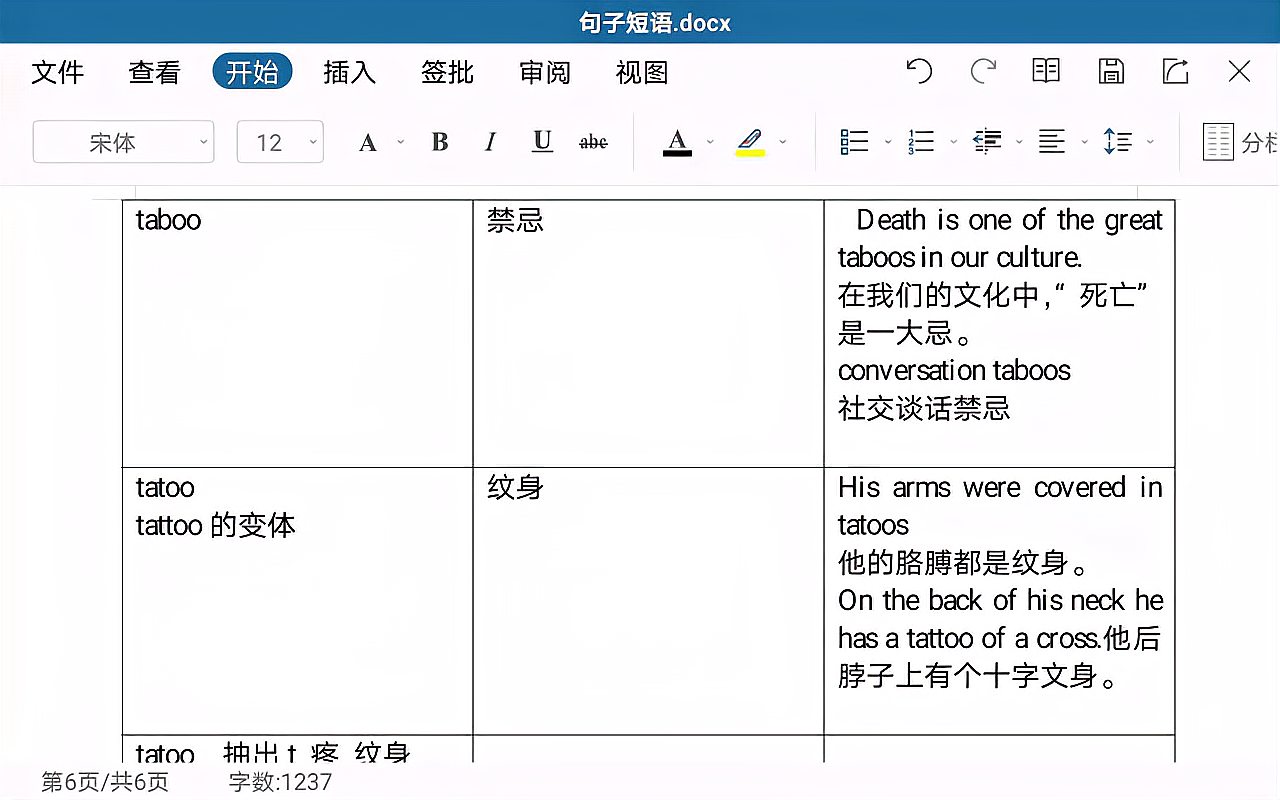This screenshot has height=800, width=1280.
Task: Click the text conversation taboos
Action: click(x=954, y=371)
